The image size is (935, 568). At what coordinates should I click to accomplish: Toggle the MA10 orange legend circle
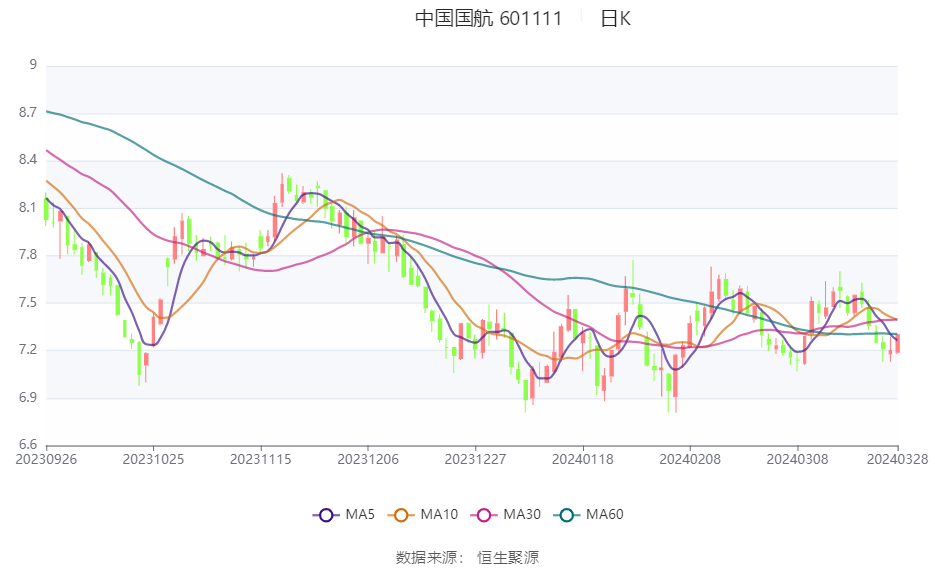click(x=401, y=515)
